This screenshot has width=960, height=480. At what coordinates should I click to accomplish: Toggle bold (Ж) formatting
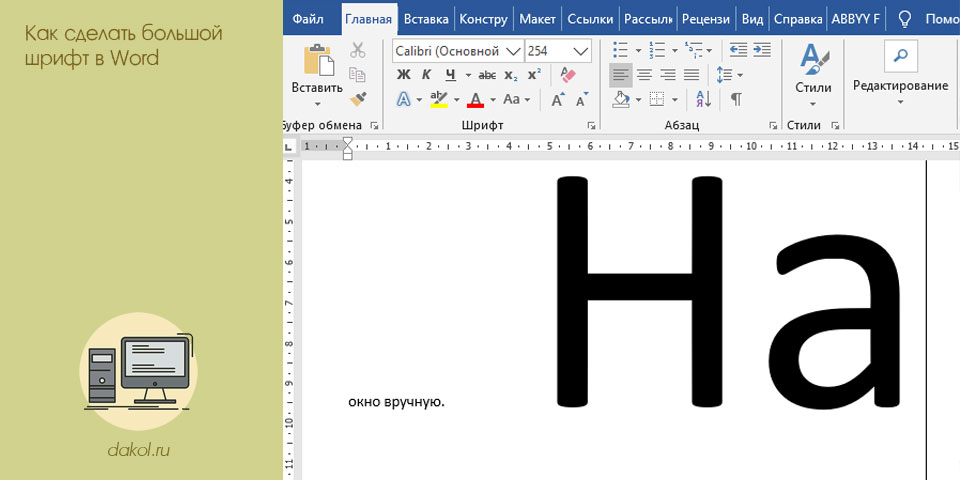403,75
